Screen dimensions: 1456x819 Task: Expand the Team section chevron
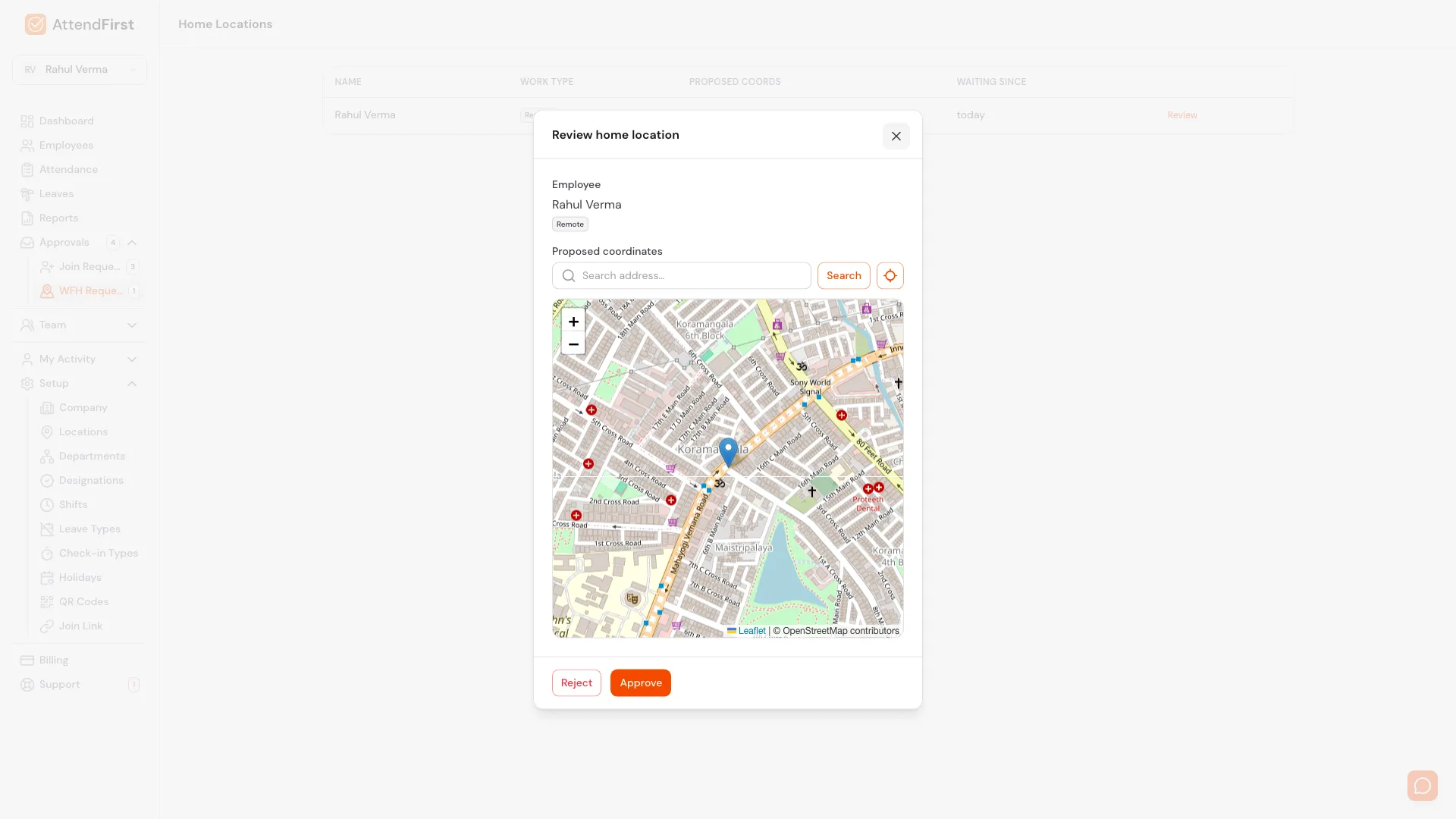(x=132, y=325)
